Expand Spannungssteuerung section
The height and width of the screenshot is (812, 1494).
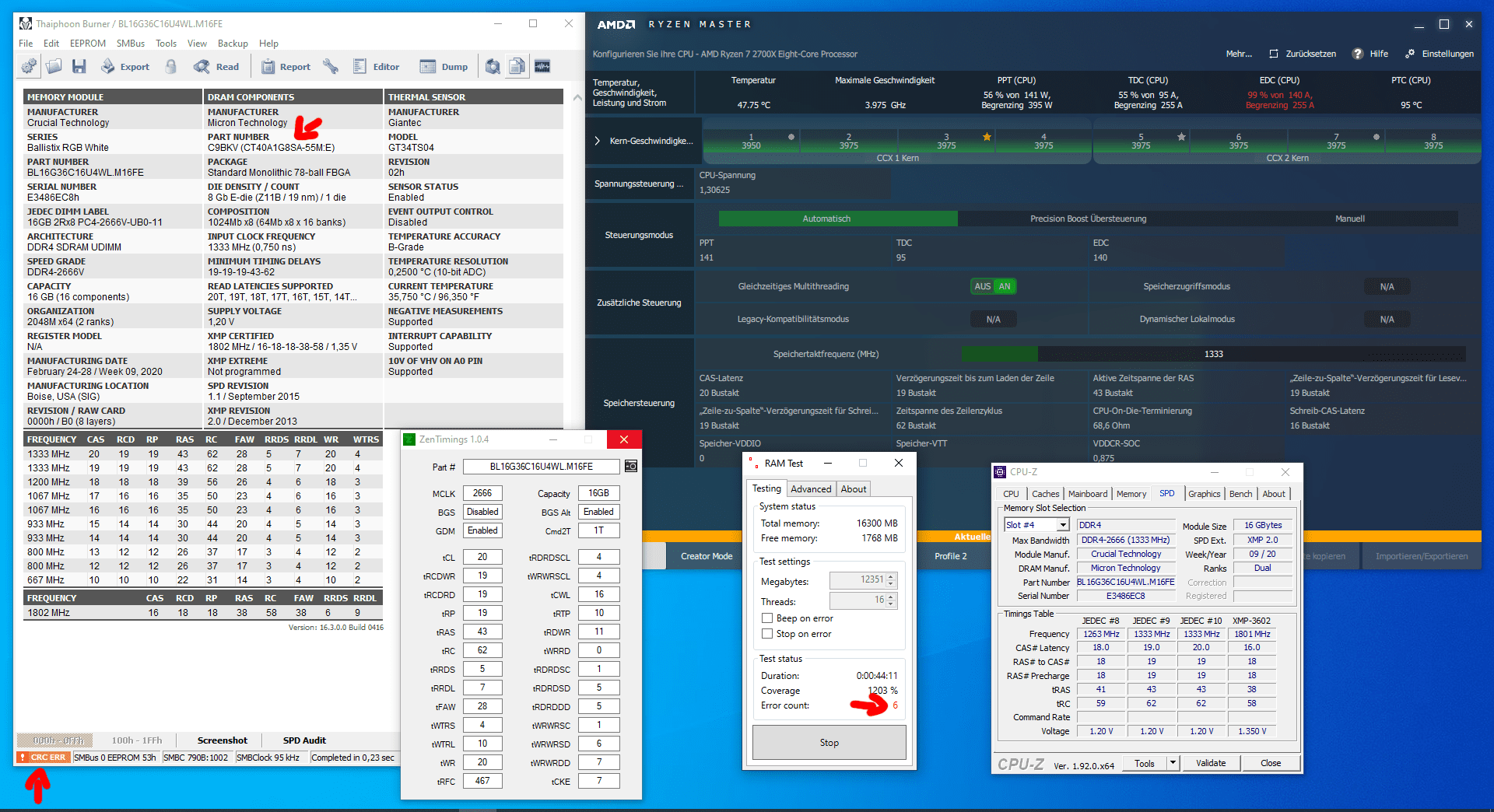click(x=639, y=184)
